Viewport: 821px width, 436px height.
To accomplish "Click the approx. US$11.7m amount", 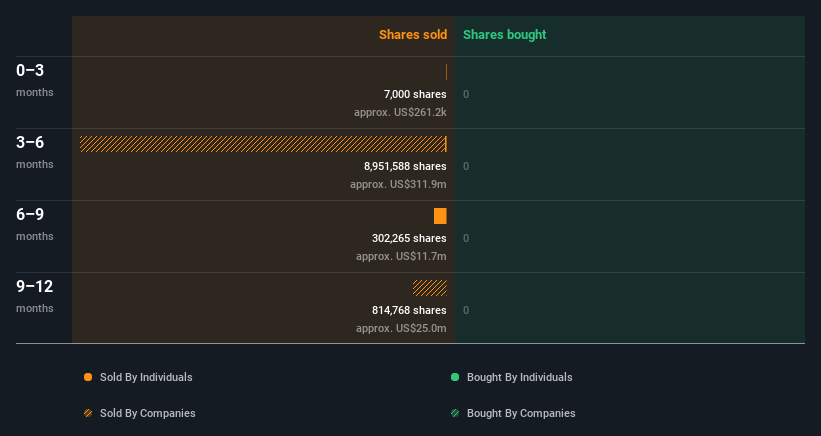I will click(401, 256).
